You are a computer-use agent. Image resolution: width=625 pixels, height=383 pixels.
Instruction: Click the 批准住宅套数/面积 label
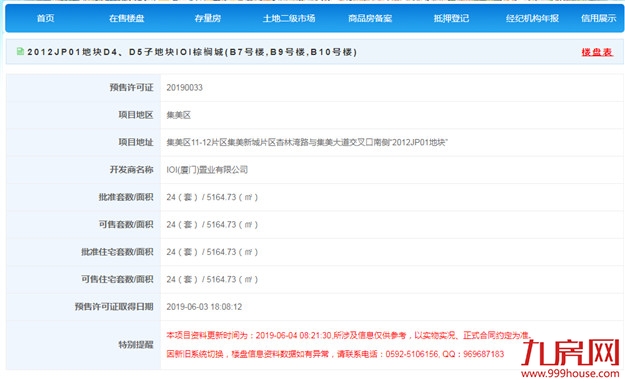click(117, 252)
